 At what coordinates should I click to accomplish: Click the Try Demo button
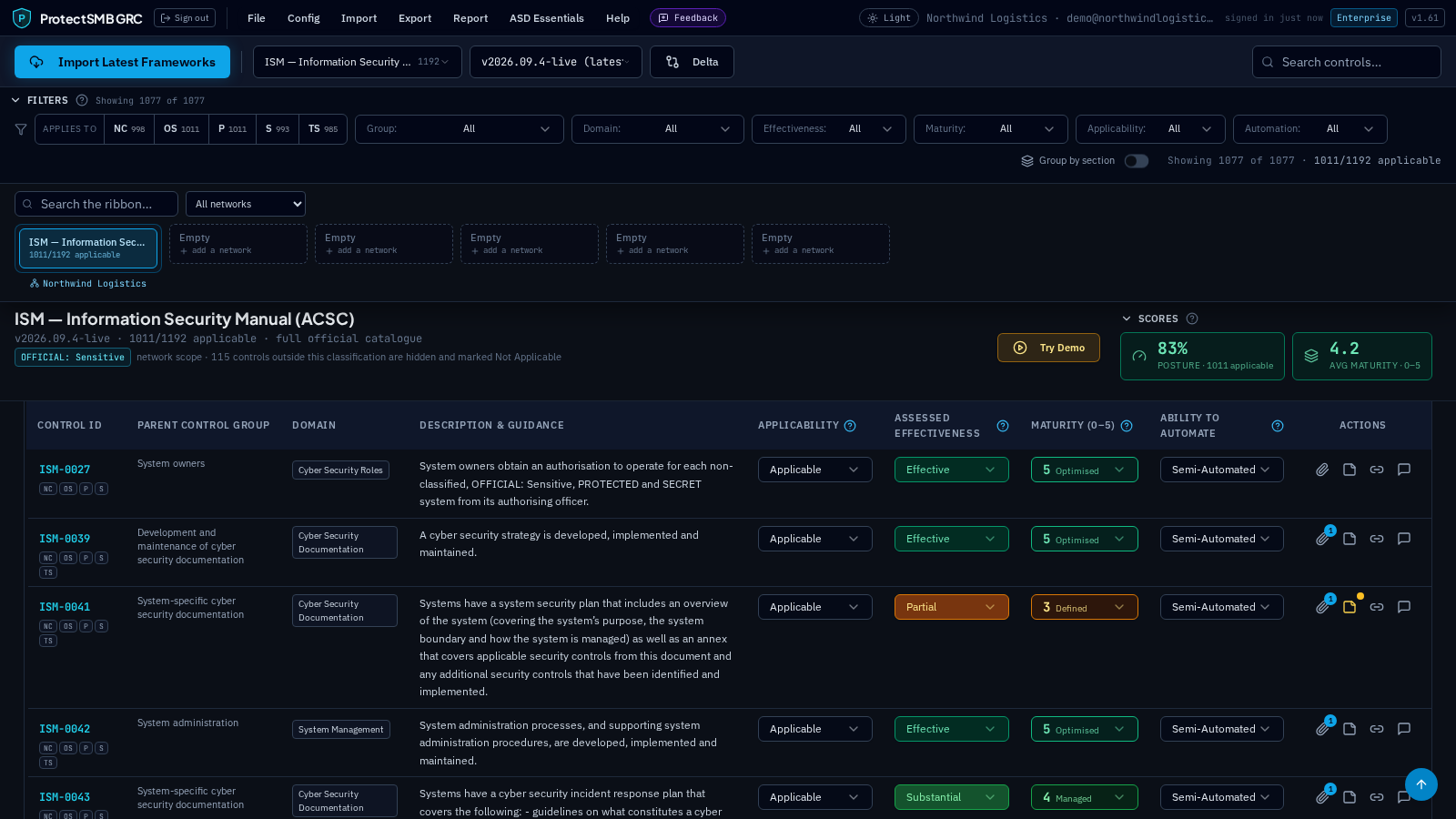1048,348
